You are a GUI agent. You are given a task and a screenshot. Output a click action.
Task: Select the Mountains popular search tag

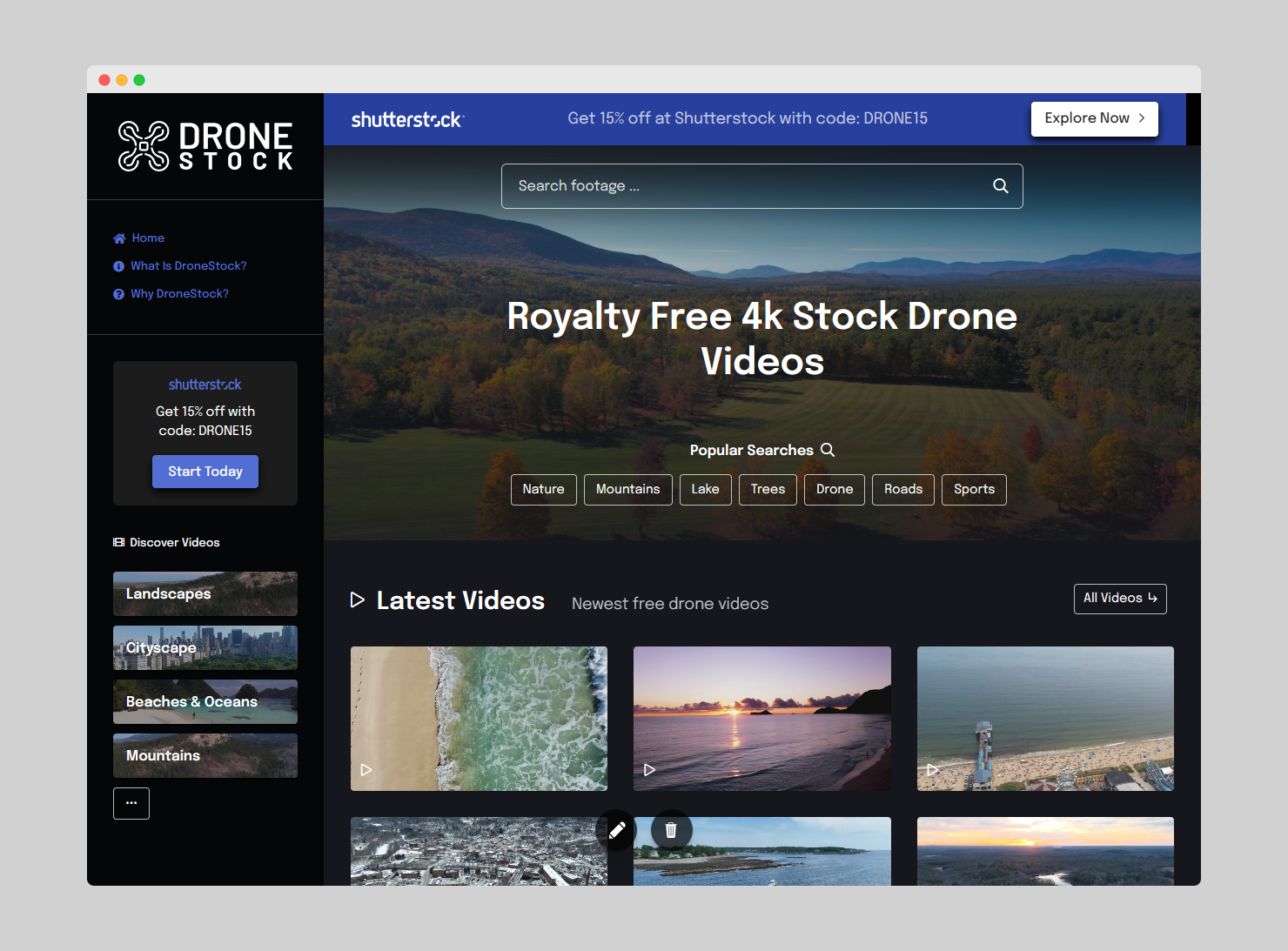pos(627,490)
